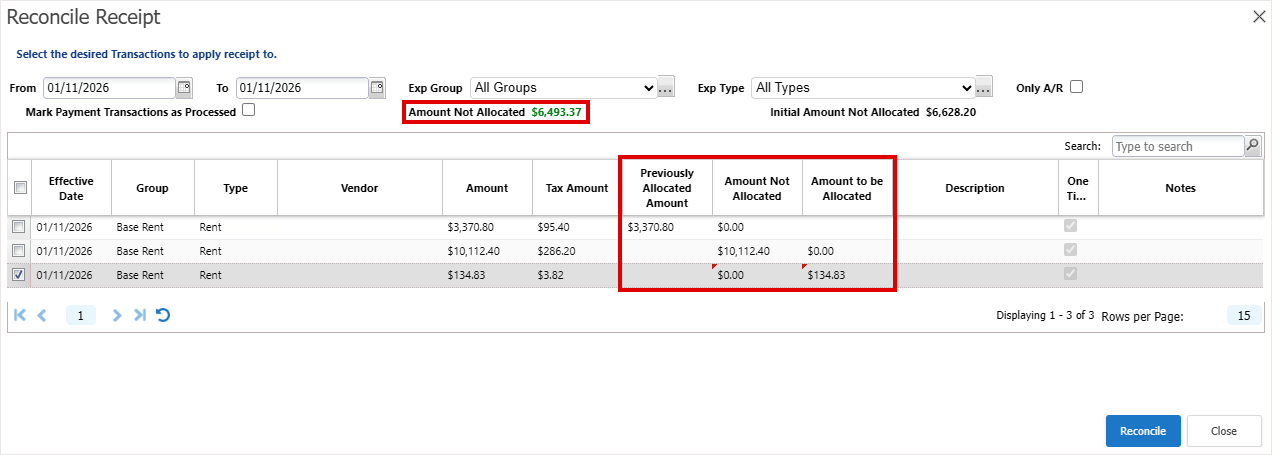This screenshot has width=1272, height=455.
Task: Go to the next page
Action: pos(117,315)
